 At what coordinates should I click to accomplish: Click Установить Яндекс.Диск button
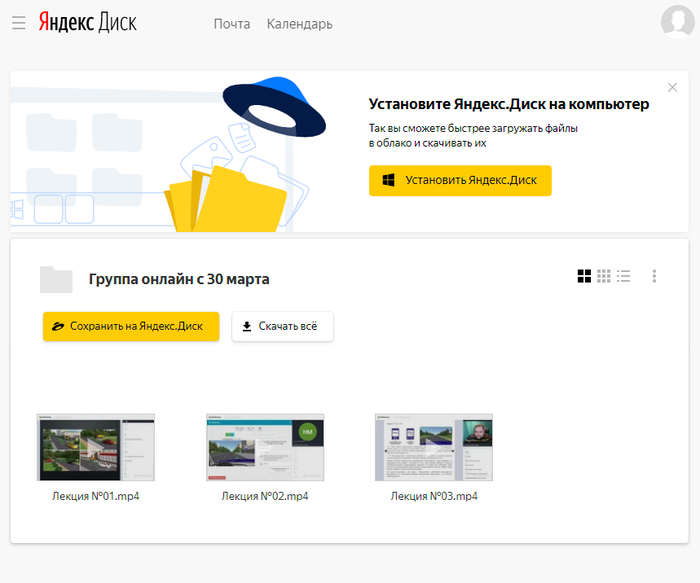tap(460, 181)
